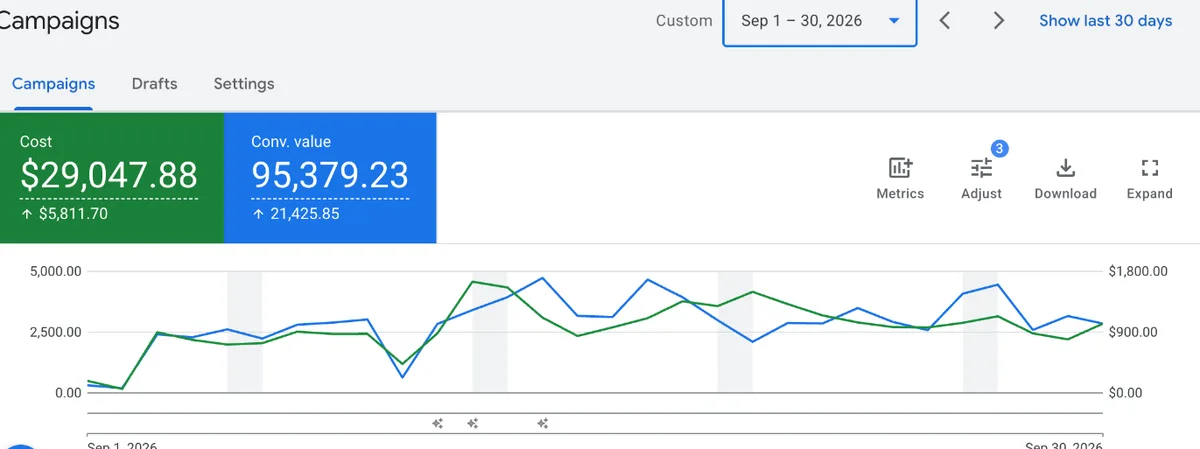
Task: Click the Custom date range label
Action: tap(684, 21)
